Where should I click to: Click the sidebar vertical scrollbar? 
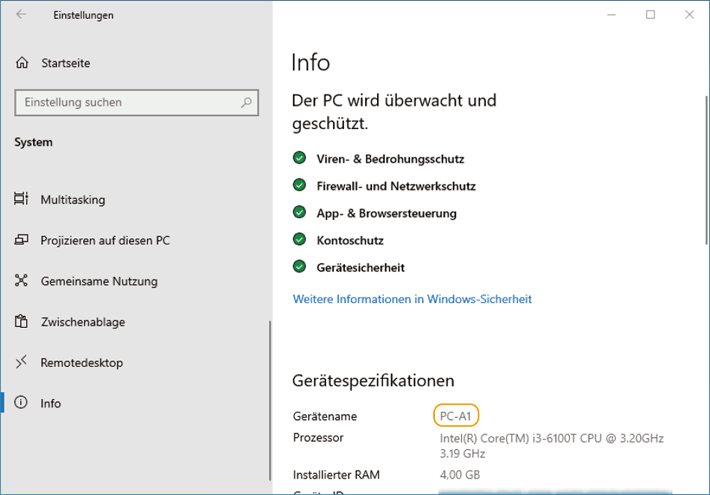coord(269,400)
